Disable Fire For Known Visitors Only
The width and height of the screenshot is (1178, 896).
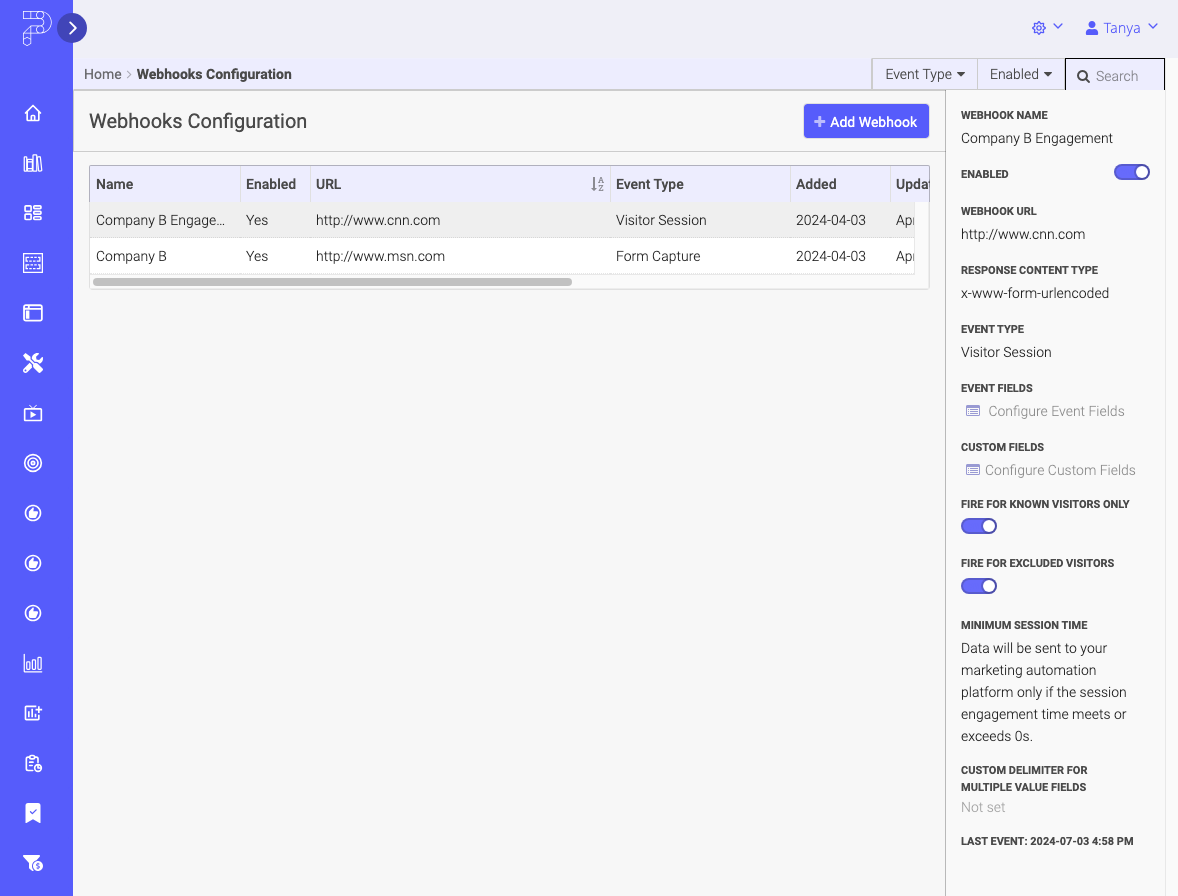click(x=978, y=525)
